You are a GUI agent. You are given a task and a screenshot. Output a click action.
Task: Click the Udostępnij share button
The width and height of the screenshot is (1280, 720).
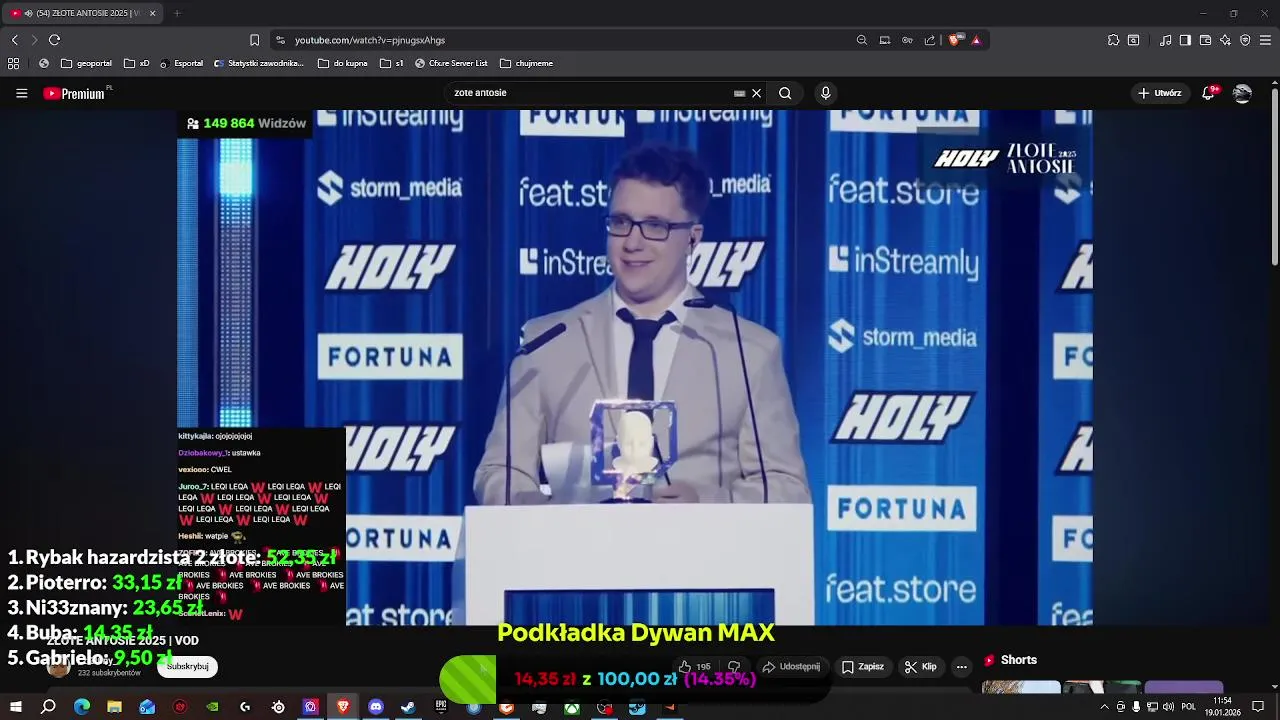click(791, 667)
